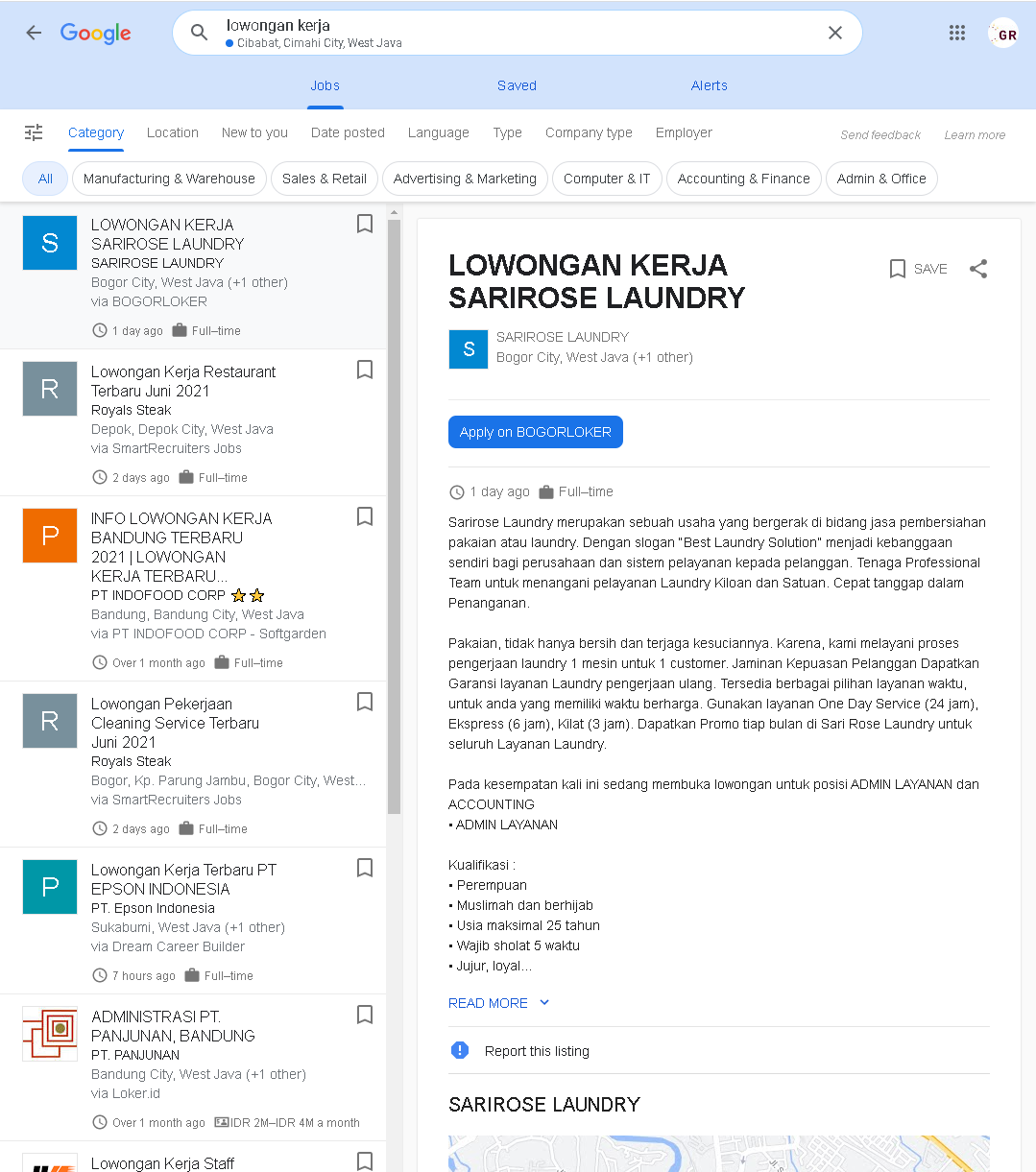Open the Employer filter
This screenshot has width=1036, height=1172.
click(684, 132)
